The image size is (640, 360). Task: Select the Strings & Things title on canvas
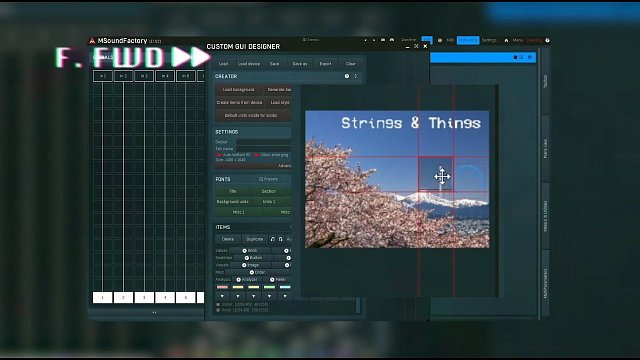point(411,123)
